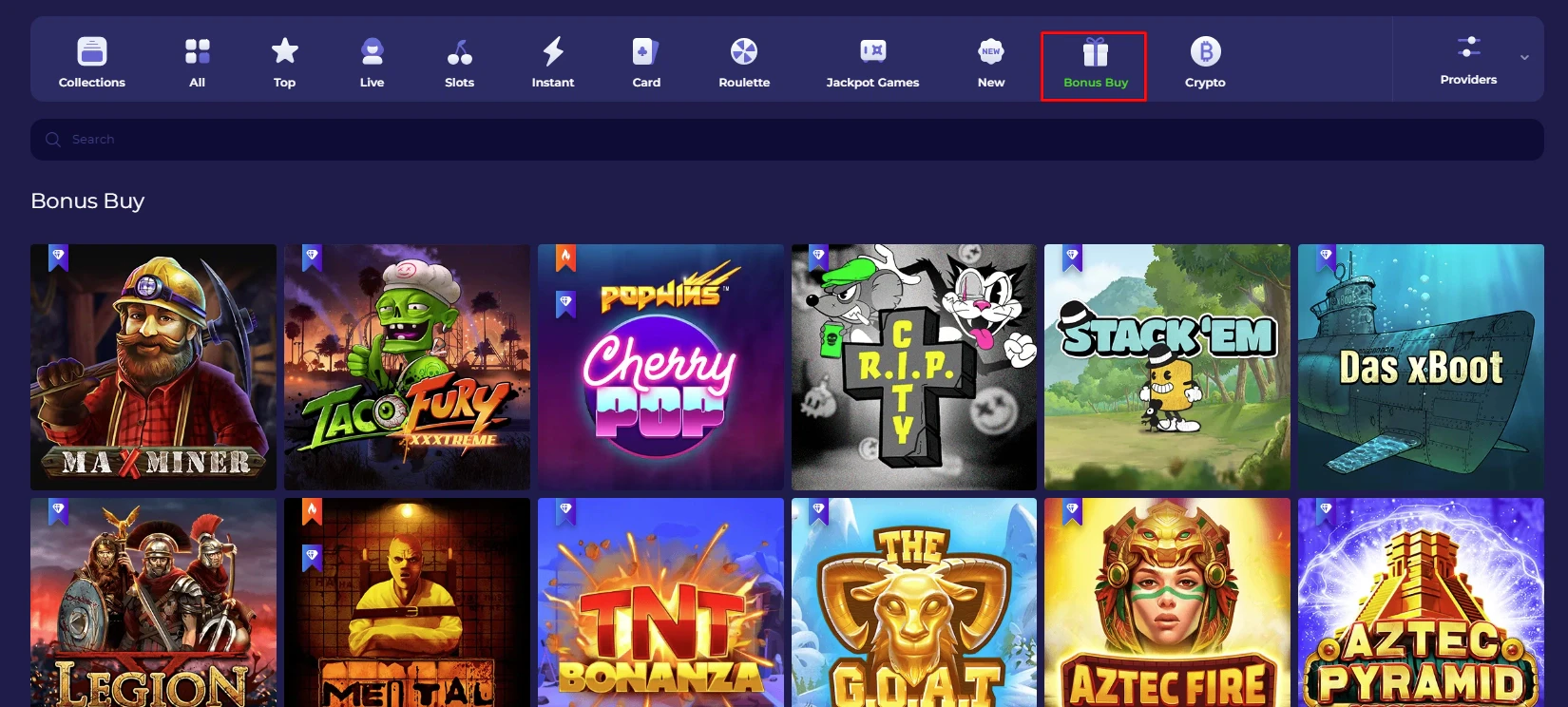The width and height of the screenshot is (1568, 707).
Task: Open the Bonus Buy gift icon
Action: pos(1096,51)
